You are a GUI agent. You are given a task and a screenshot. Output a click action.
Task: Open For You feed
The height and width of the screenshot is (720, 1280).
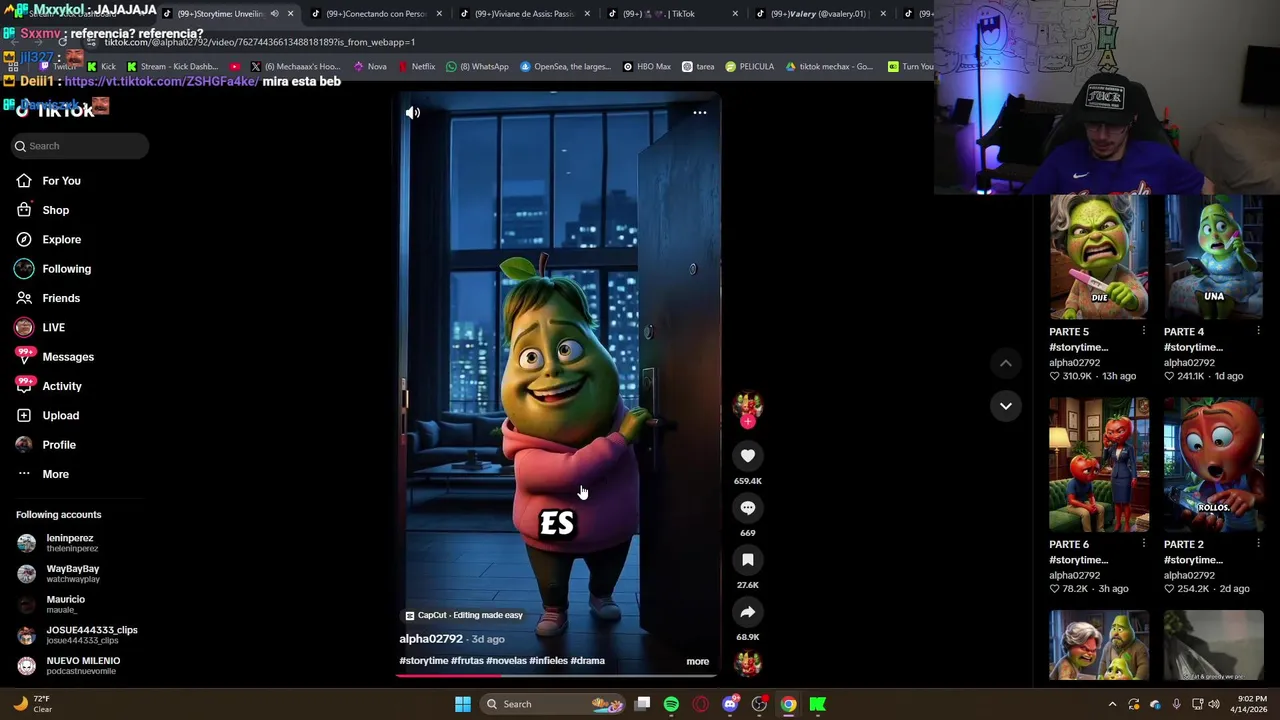48,181
